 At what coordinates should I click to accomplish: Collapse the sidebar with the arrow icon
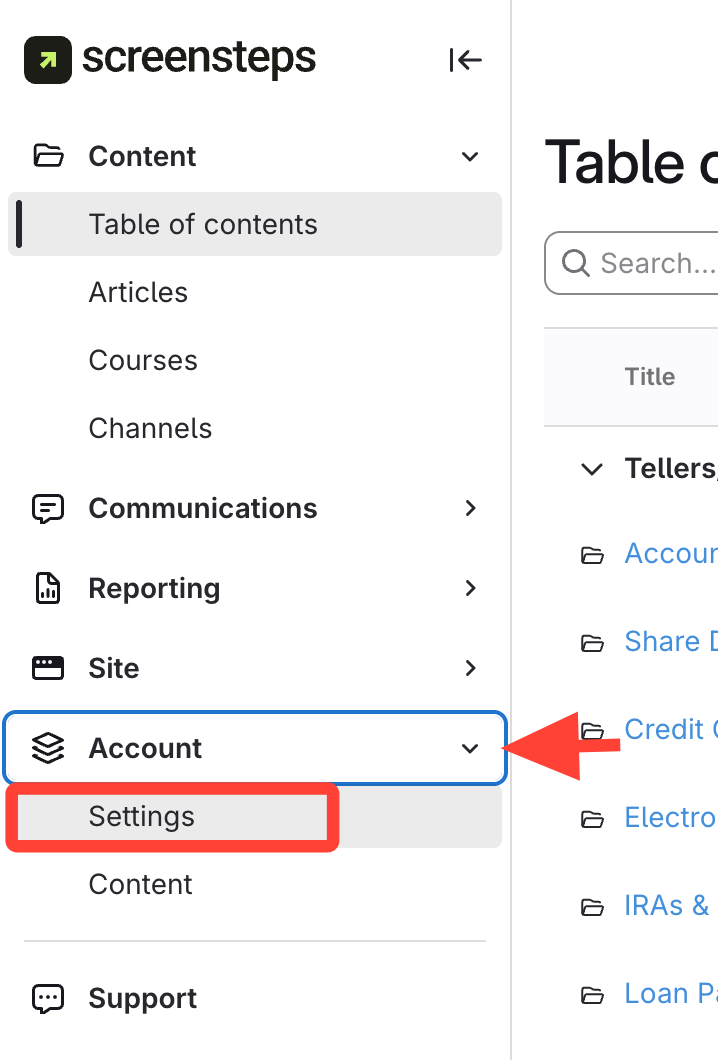click(x=465, y=61)
